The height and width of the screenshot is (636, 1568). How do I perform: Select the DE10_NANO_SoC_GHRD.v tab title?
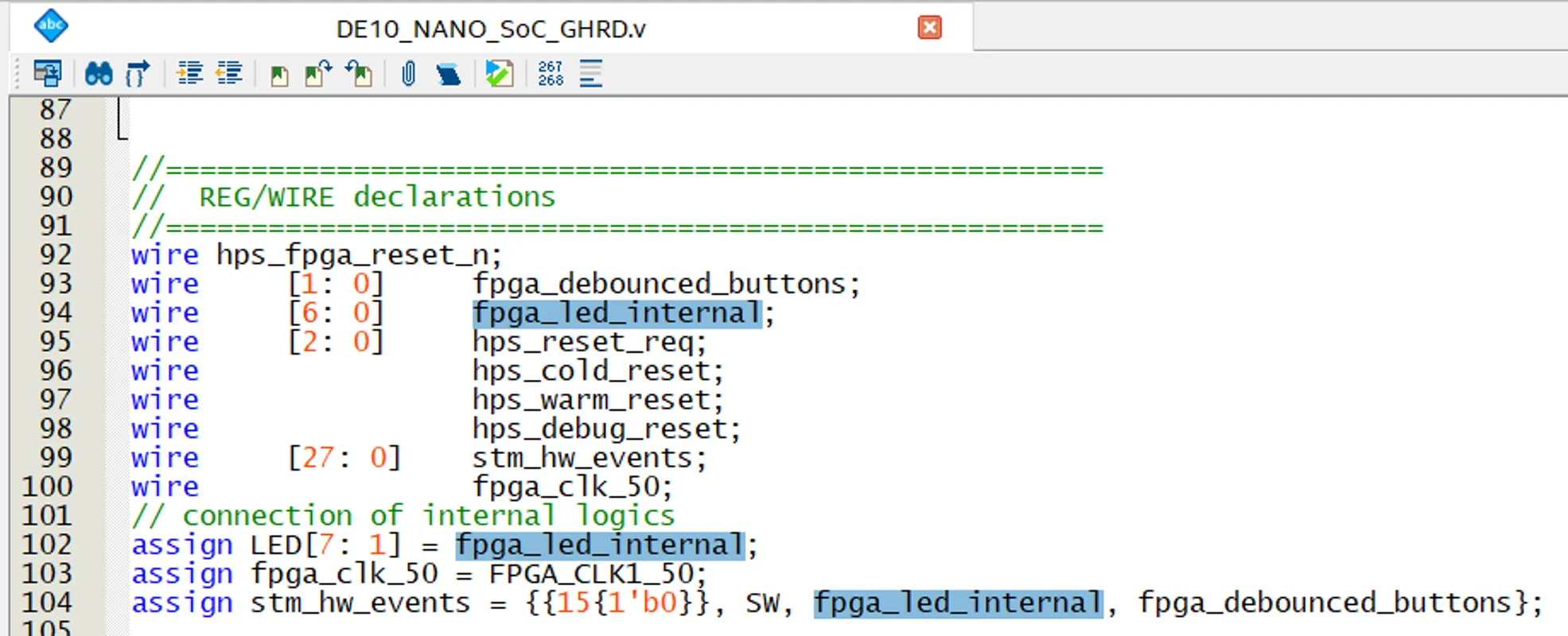pos(491,29)
